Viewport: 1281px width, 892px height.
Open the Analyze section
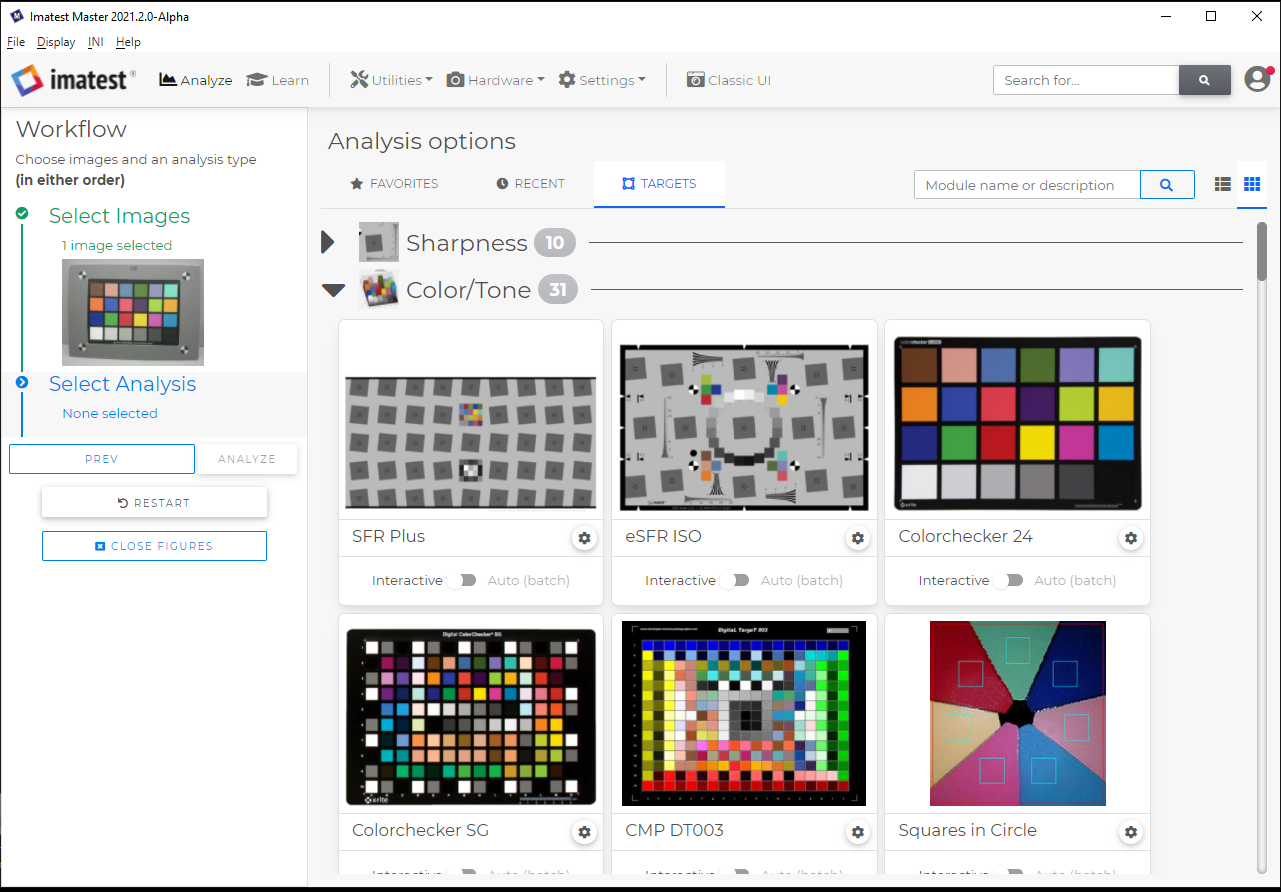[x=196, y=80]
